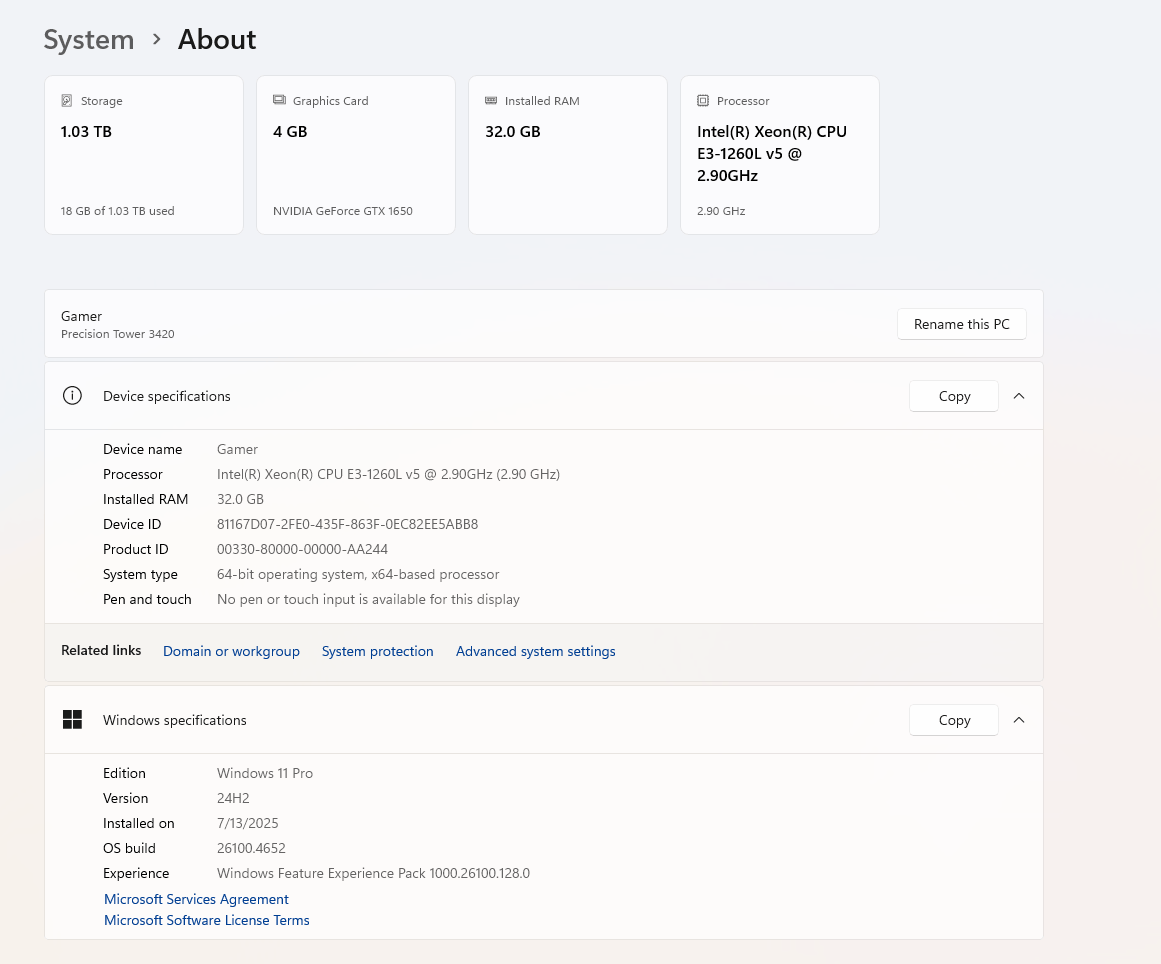Viewport: 1161px width, 964px height.
Task: Go back to System in breadcrumb
Action: point(89,39)
